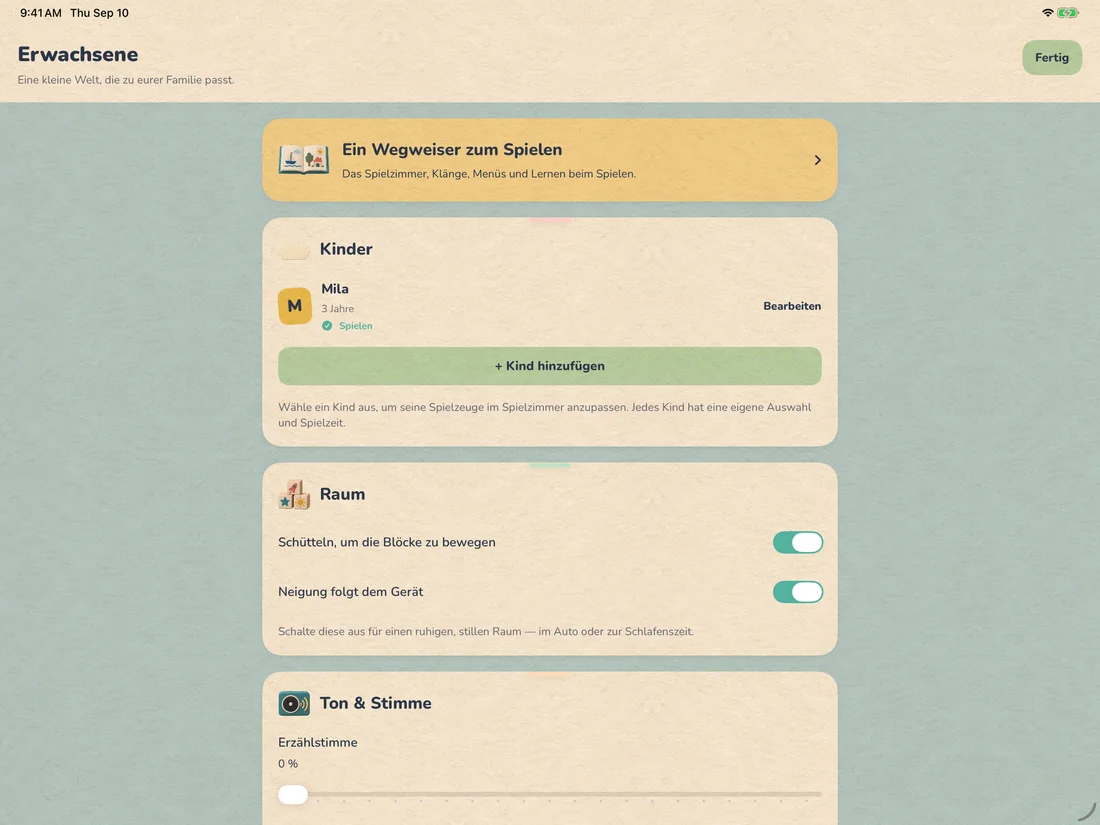Toggle Schütteln, um die Blöcke zu bewegen

click(x=798, y=542)
